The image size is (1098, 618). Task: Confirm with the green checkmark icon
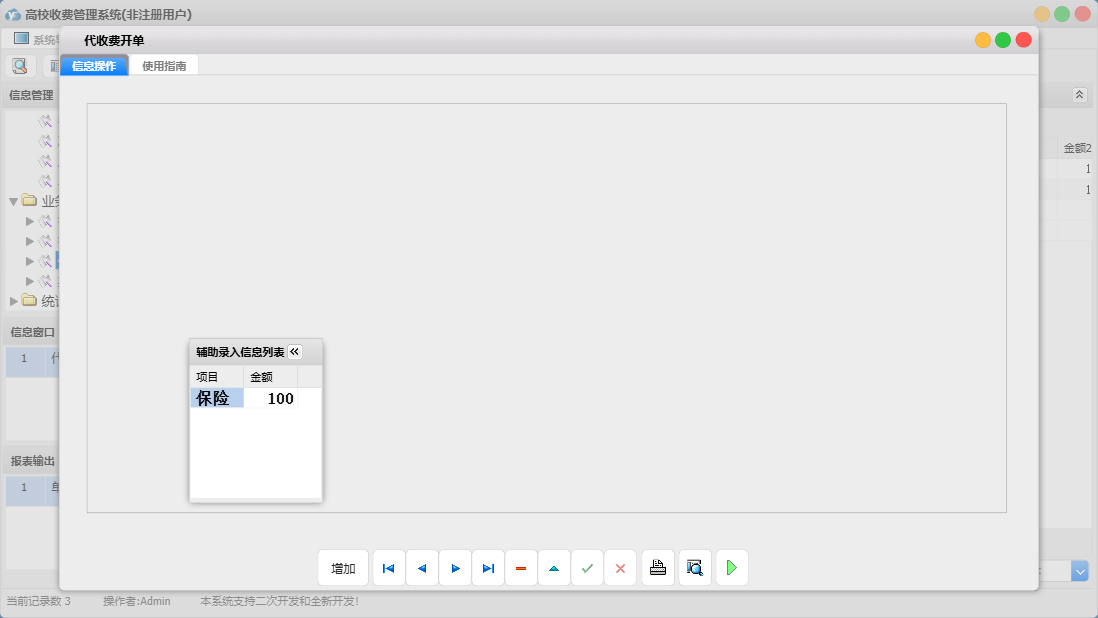587,568
